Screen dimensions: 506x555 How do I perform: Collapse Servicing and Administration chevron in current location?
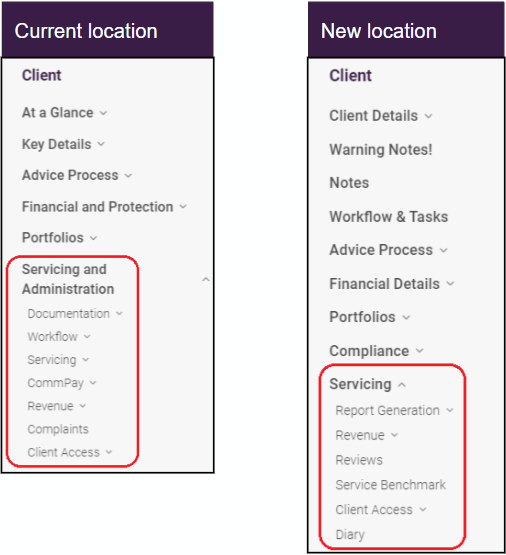pos(206,280)
